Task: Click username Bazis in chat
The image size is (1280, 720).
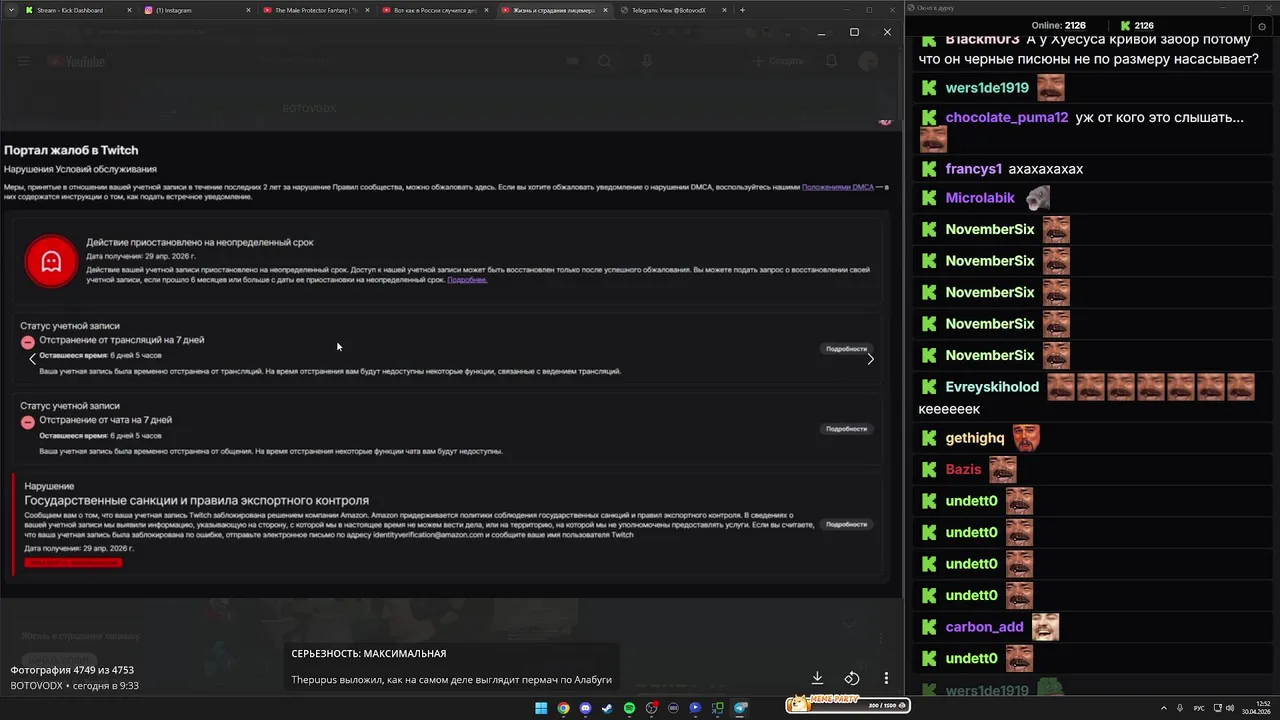Action: (964, 470)
